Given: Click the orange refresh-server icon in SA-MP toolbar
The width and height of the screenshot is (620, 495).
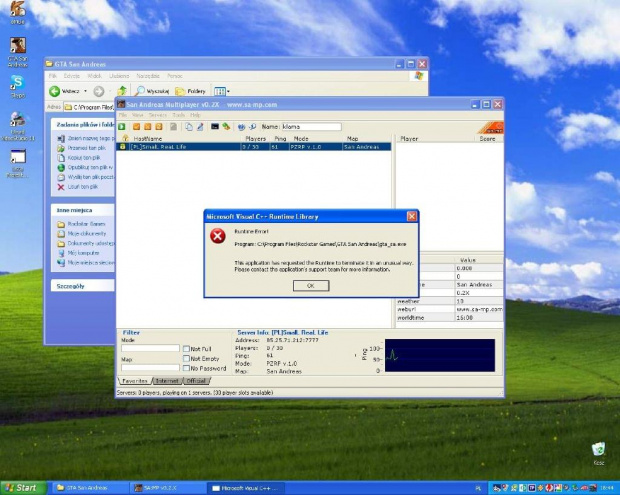Looking at the screenshot, I should (159, 127).
